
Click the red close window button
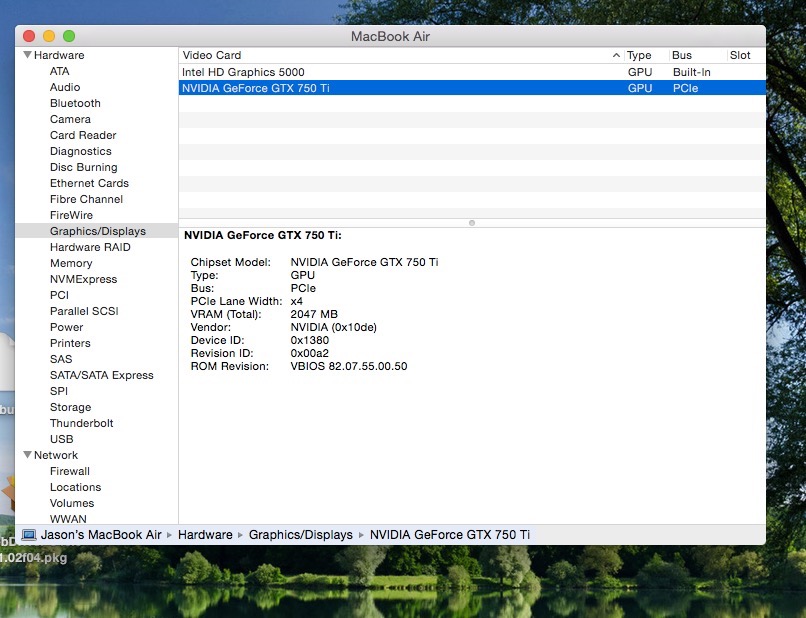click(x=29, y=36)
